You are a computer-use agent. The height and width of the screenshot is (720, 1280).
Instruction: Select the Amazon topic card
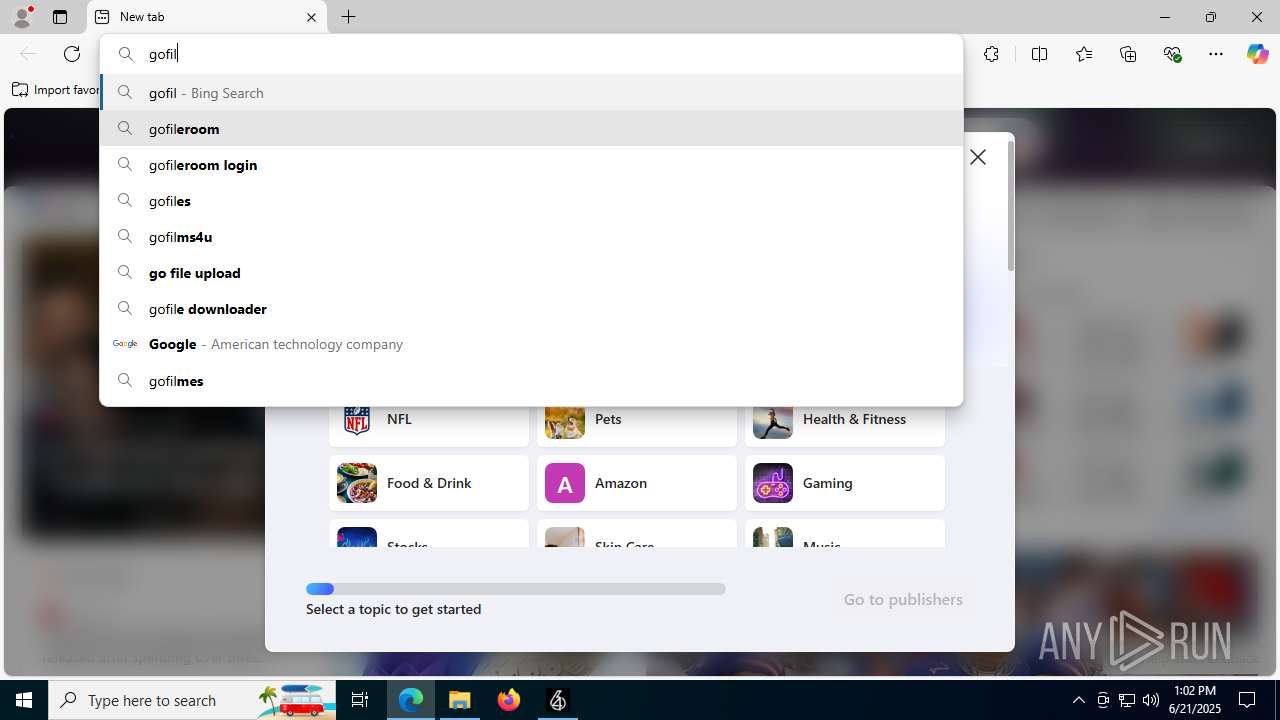coord(637,483)
